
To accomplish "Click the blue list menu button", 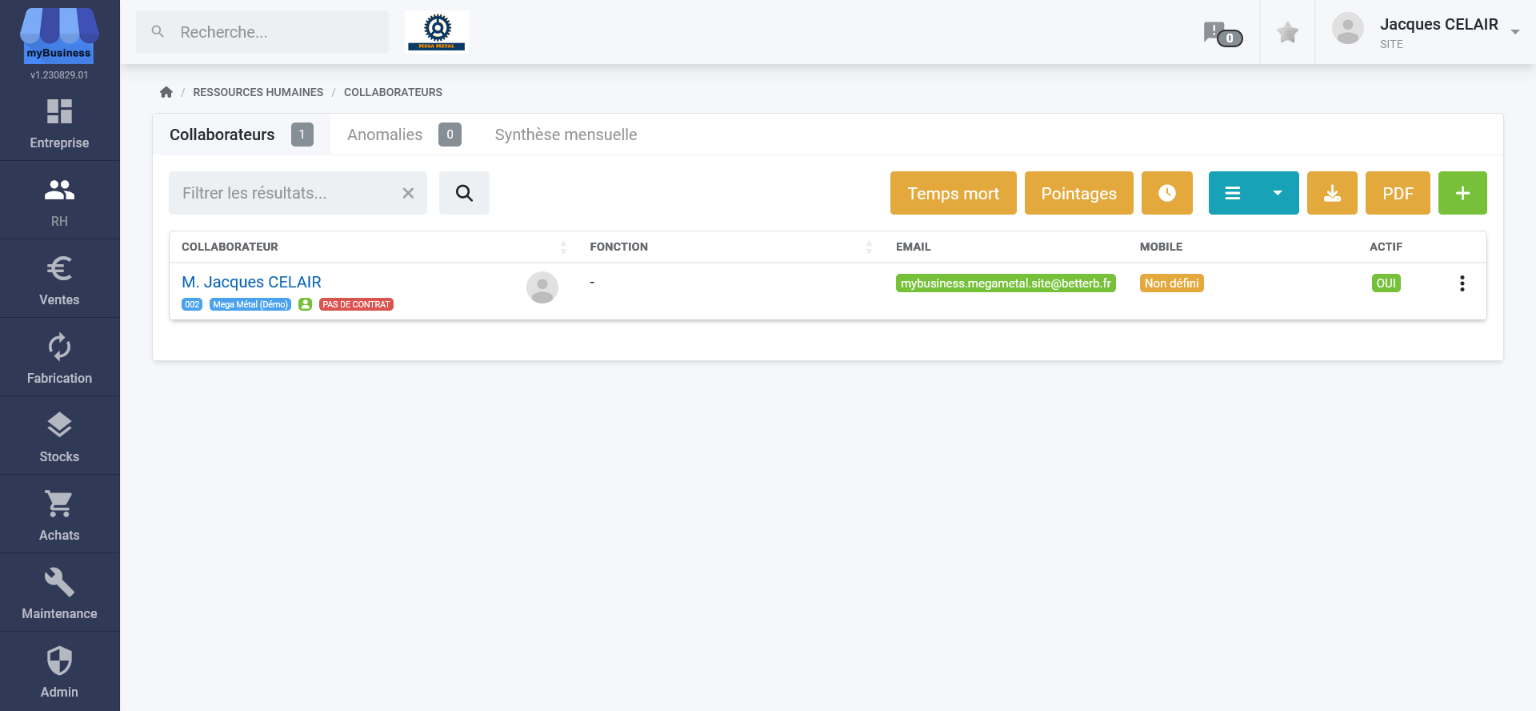I will pyautogui.click(x=1233, y=193).
